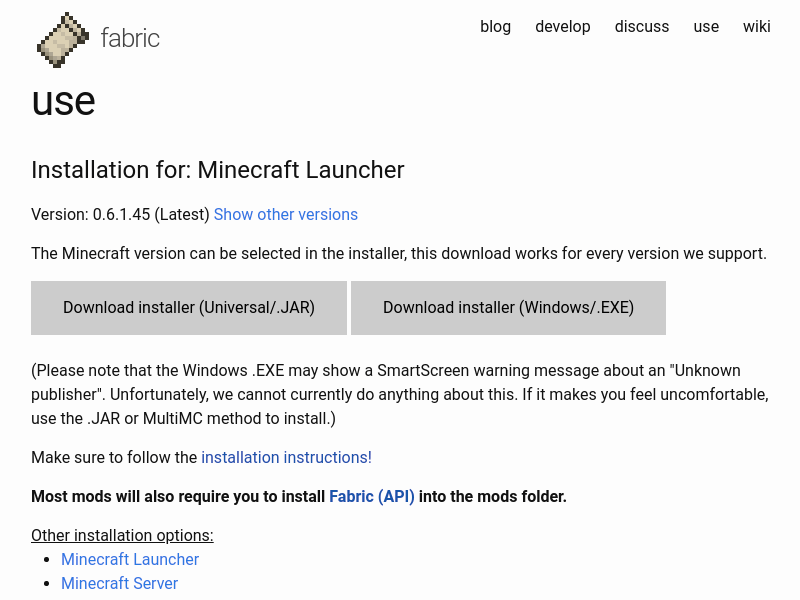Image resolution: width=800 pixels, height=600 pixels.
Task: Open the blog navigation item
Action: point(495,27)
